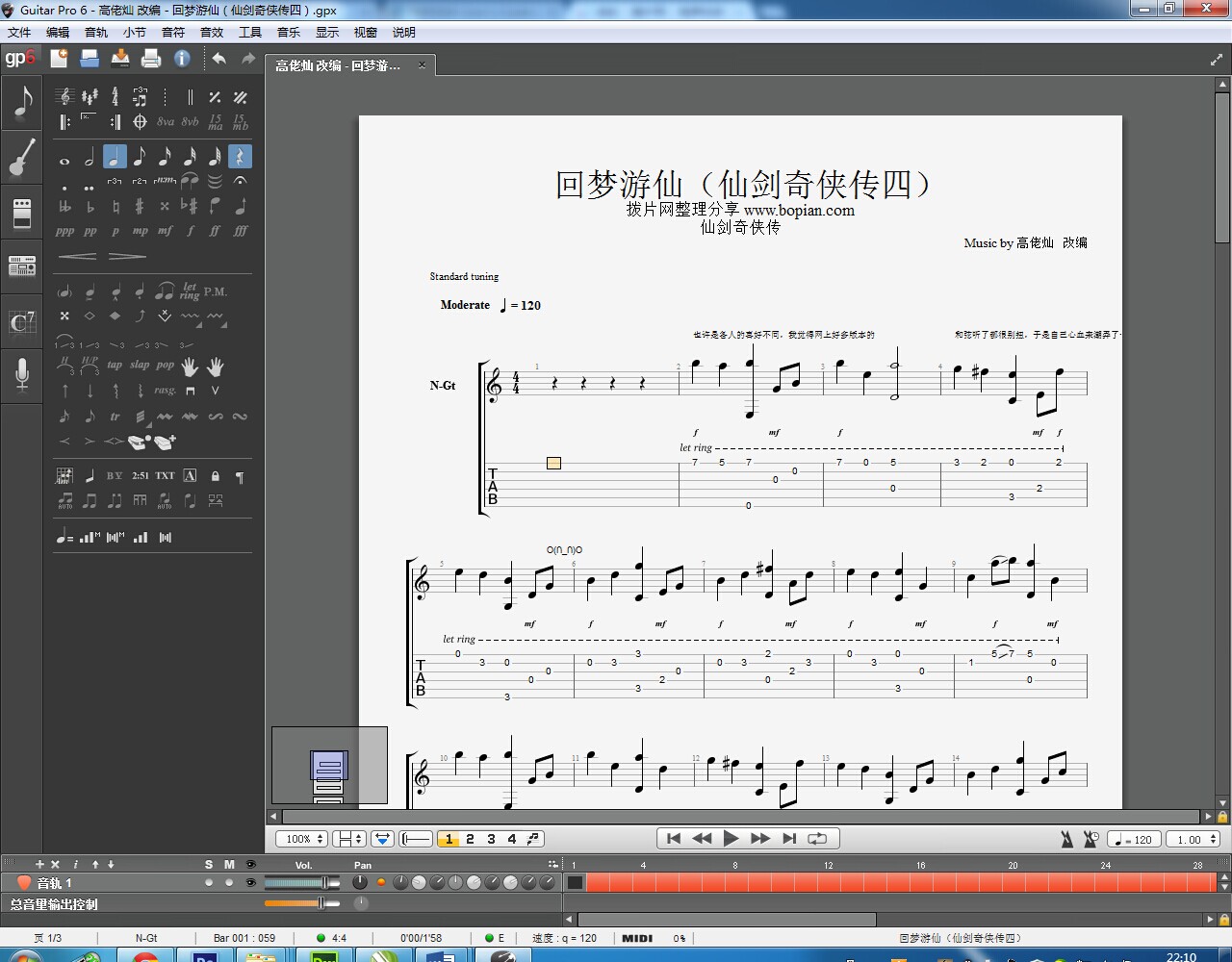Toggle the metronome
1232x962 pixels.
click(x=1066, y=839)
